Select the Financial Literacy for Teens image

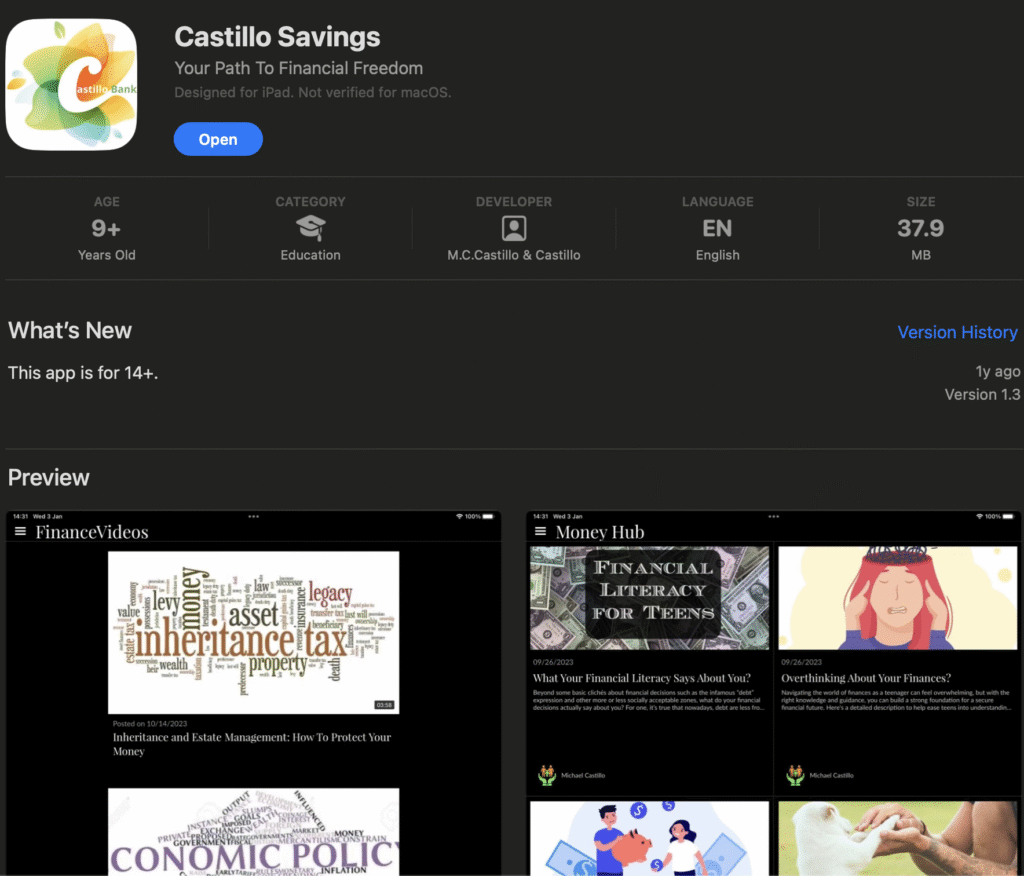(x=649, y=598)
